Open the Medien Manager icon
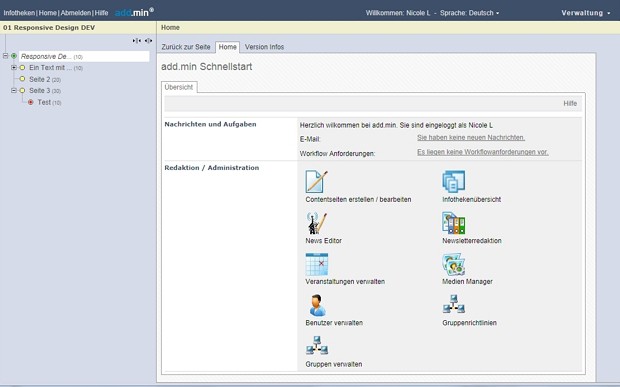The image size is (620, 387). click(454, 264)
